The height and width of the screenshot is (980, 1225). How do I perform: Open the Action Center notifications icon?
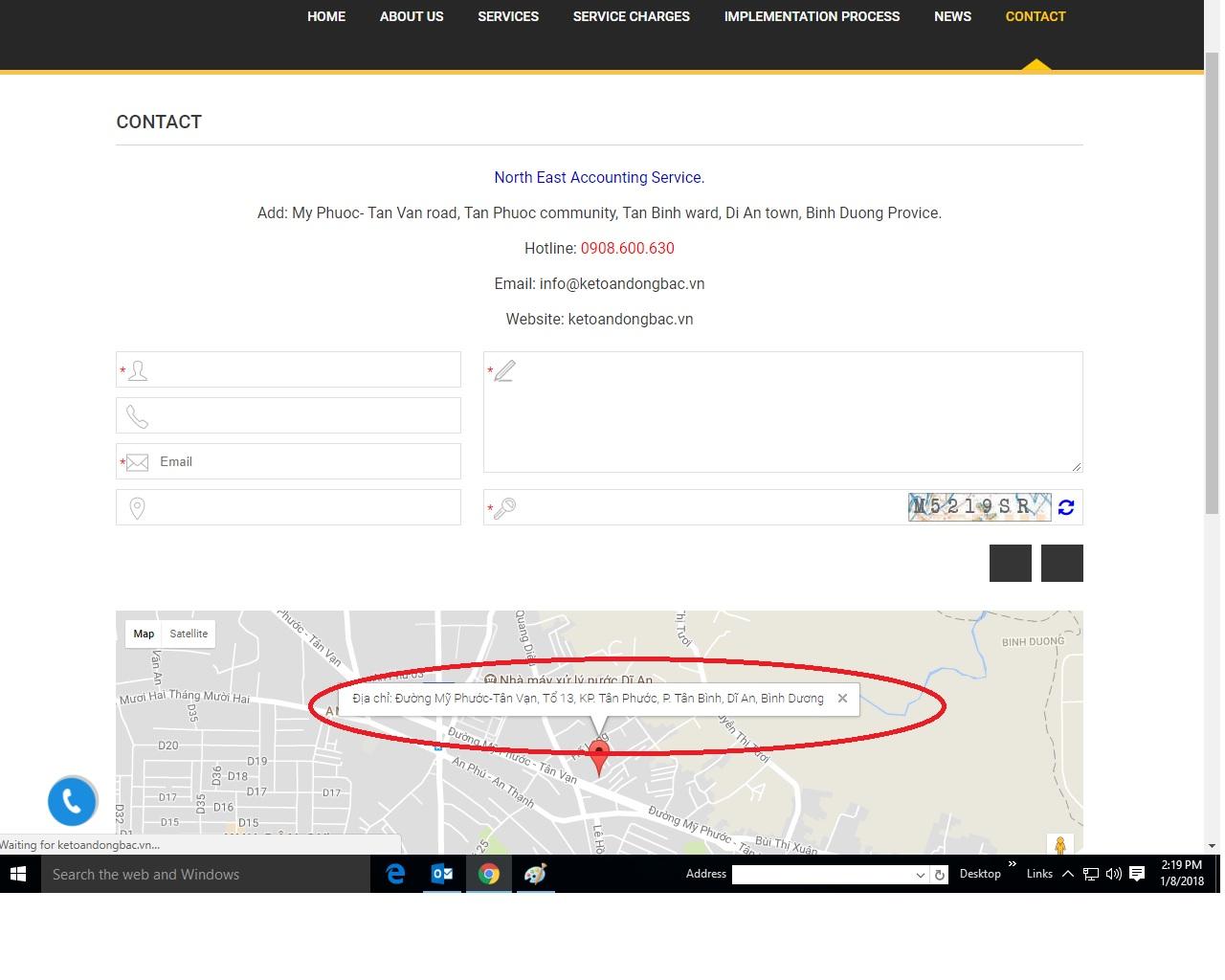pyautogui.click(x=1137, y=874)
